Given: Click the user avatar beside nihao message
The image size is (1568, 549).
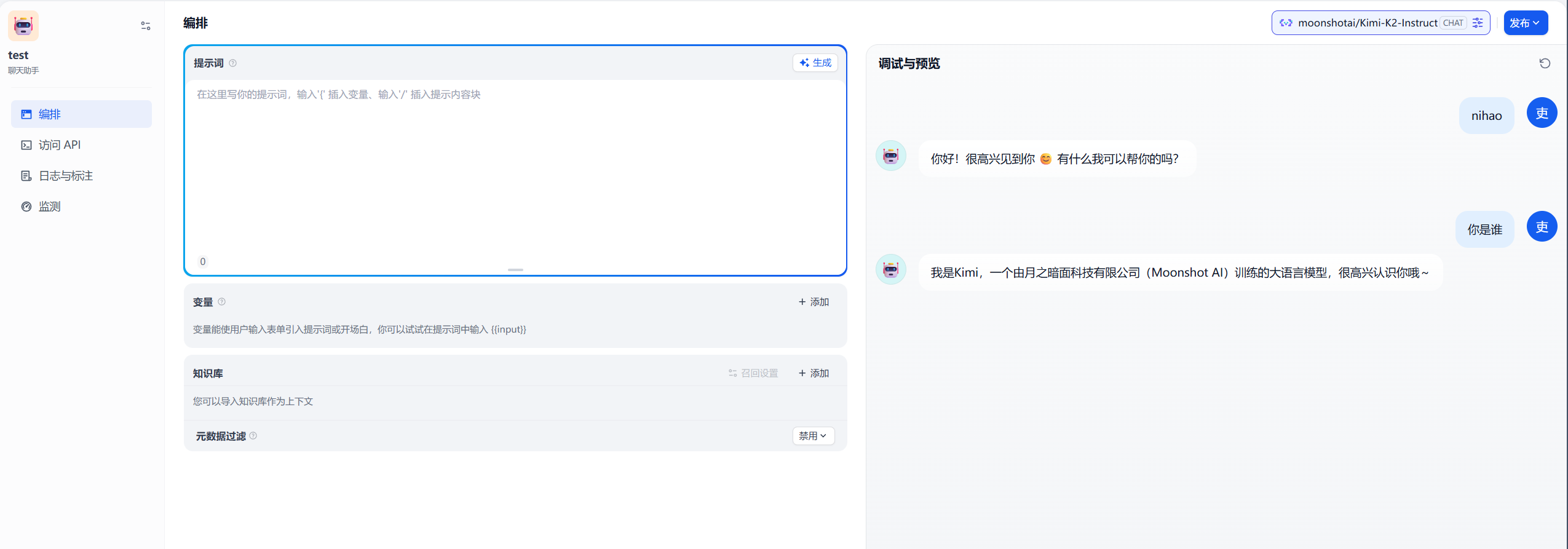Looking at the screenshot, I should tap(1542, 113).
